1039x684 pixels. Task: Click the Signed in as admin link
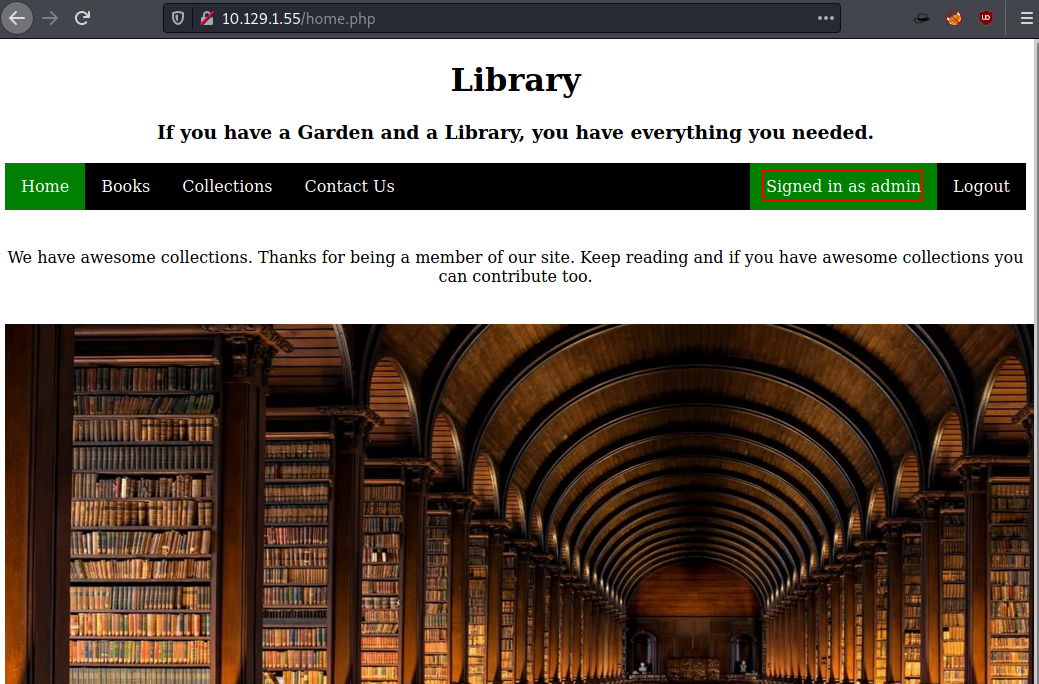pyautogui.click(x=843, y=186)
